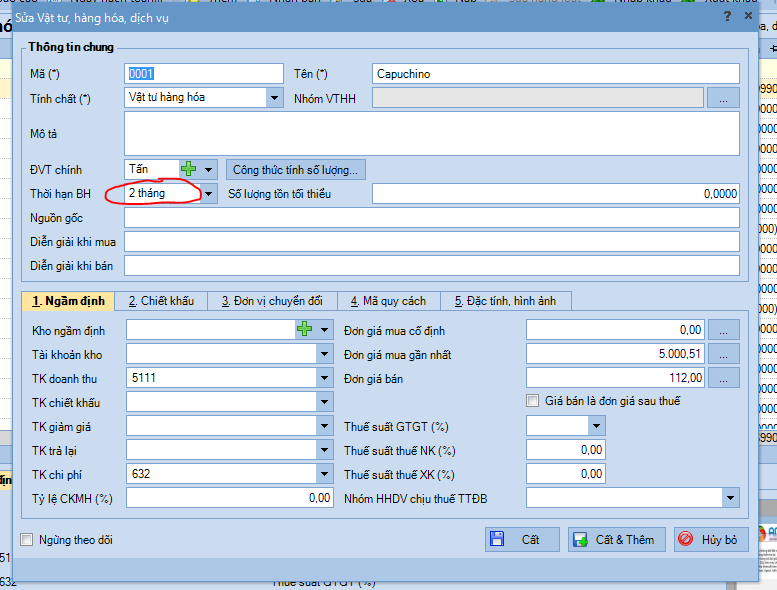Expand the Tính chất dropdown
The image size is (777, 590).
(274, 98)
